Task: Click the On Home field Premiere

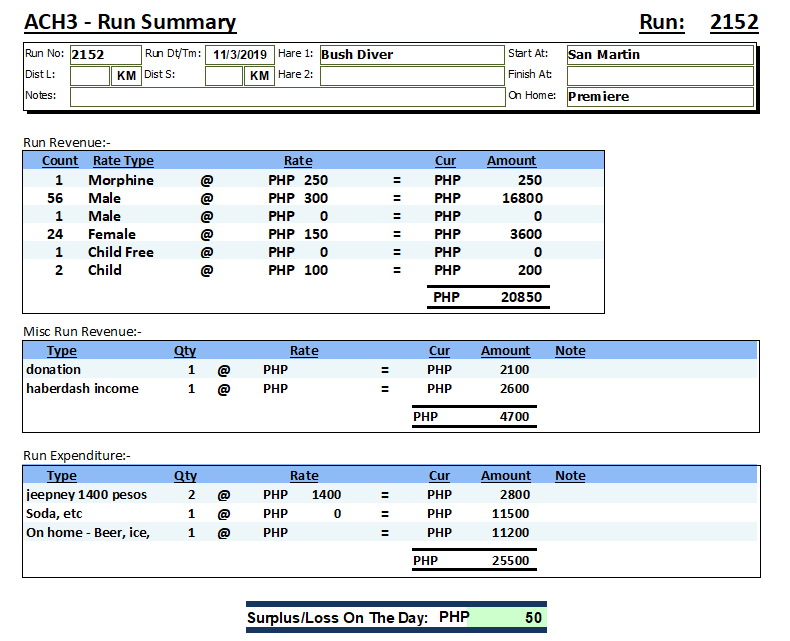Action: [659, 97]
